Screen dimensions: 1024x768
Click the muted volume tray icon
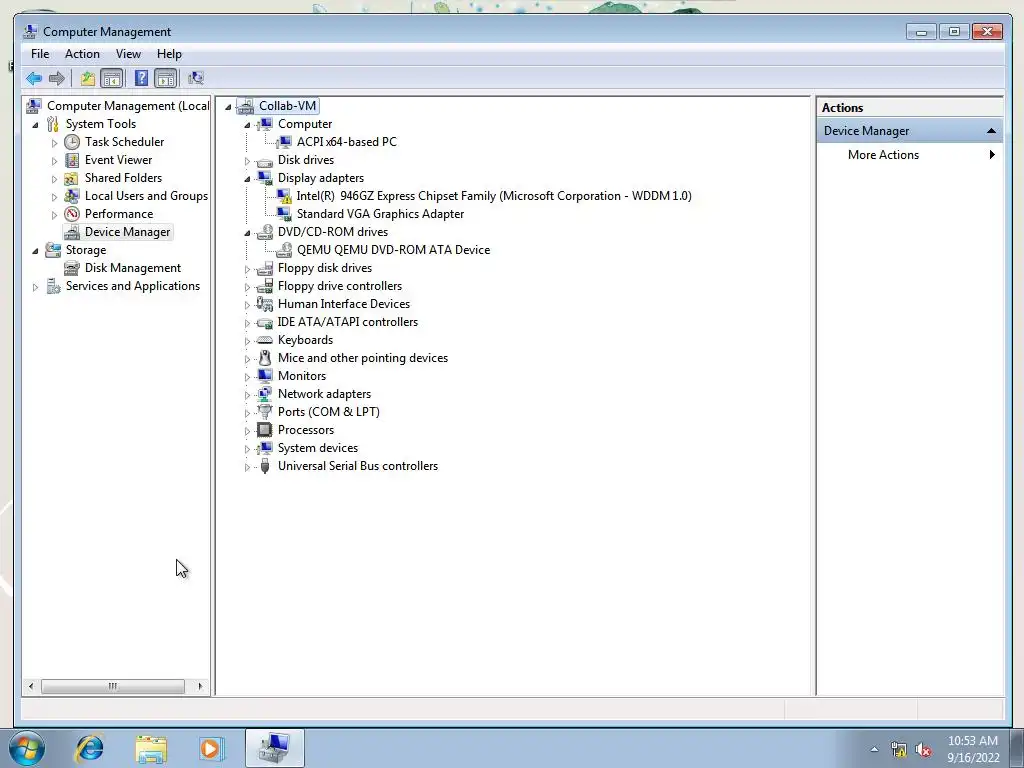click(923, 750)
